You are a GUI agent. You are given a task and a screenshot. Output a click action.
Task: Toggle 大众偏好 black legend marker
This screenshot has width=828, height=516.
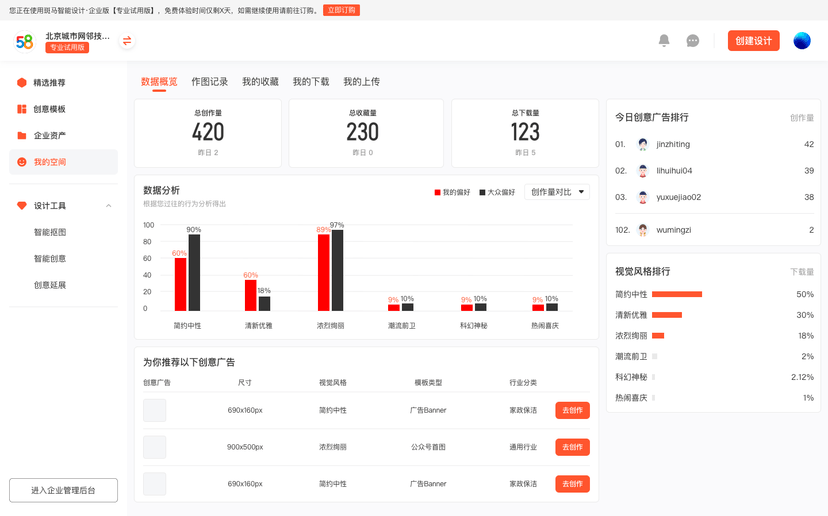482,192
